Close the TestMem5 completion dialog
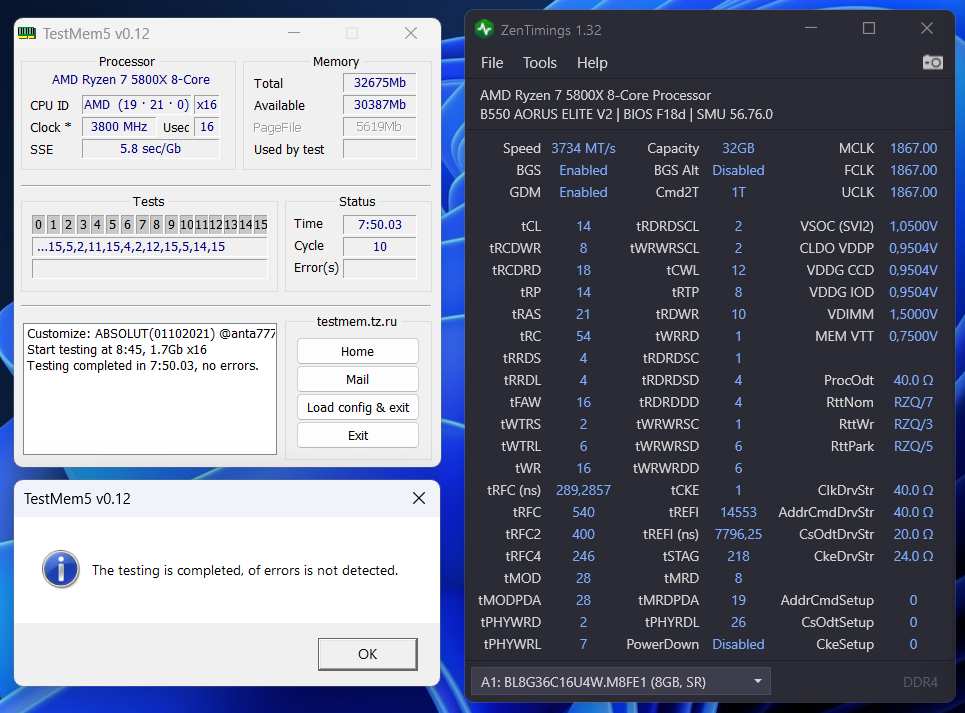The width and height of the screenshot is (965, 713). pyautogui.click(x=418, y=498)
